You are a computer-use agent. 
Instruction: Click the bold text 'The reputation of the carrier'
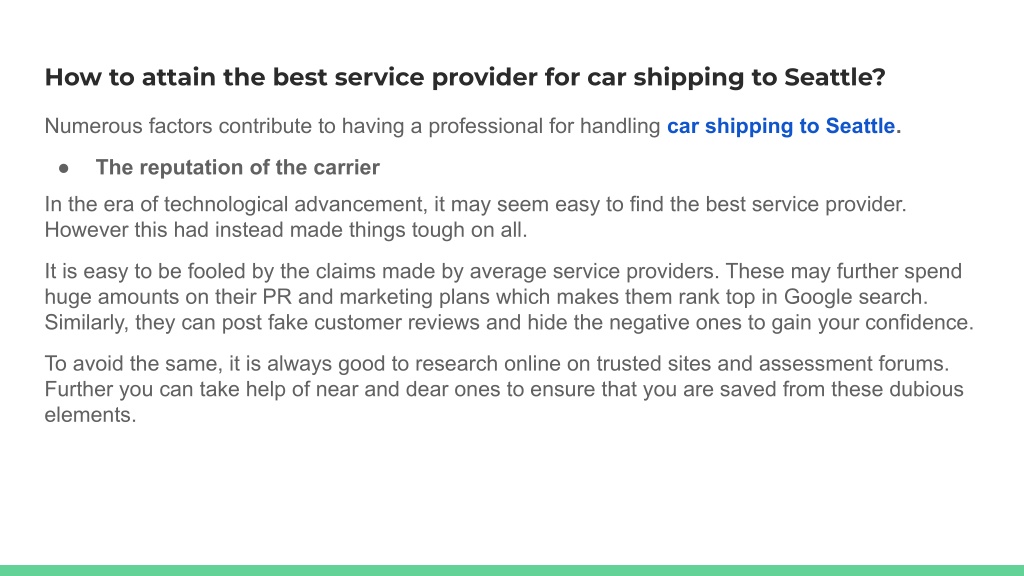(x=238, y=168)
